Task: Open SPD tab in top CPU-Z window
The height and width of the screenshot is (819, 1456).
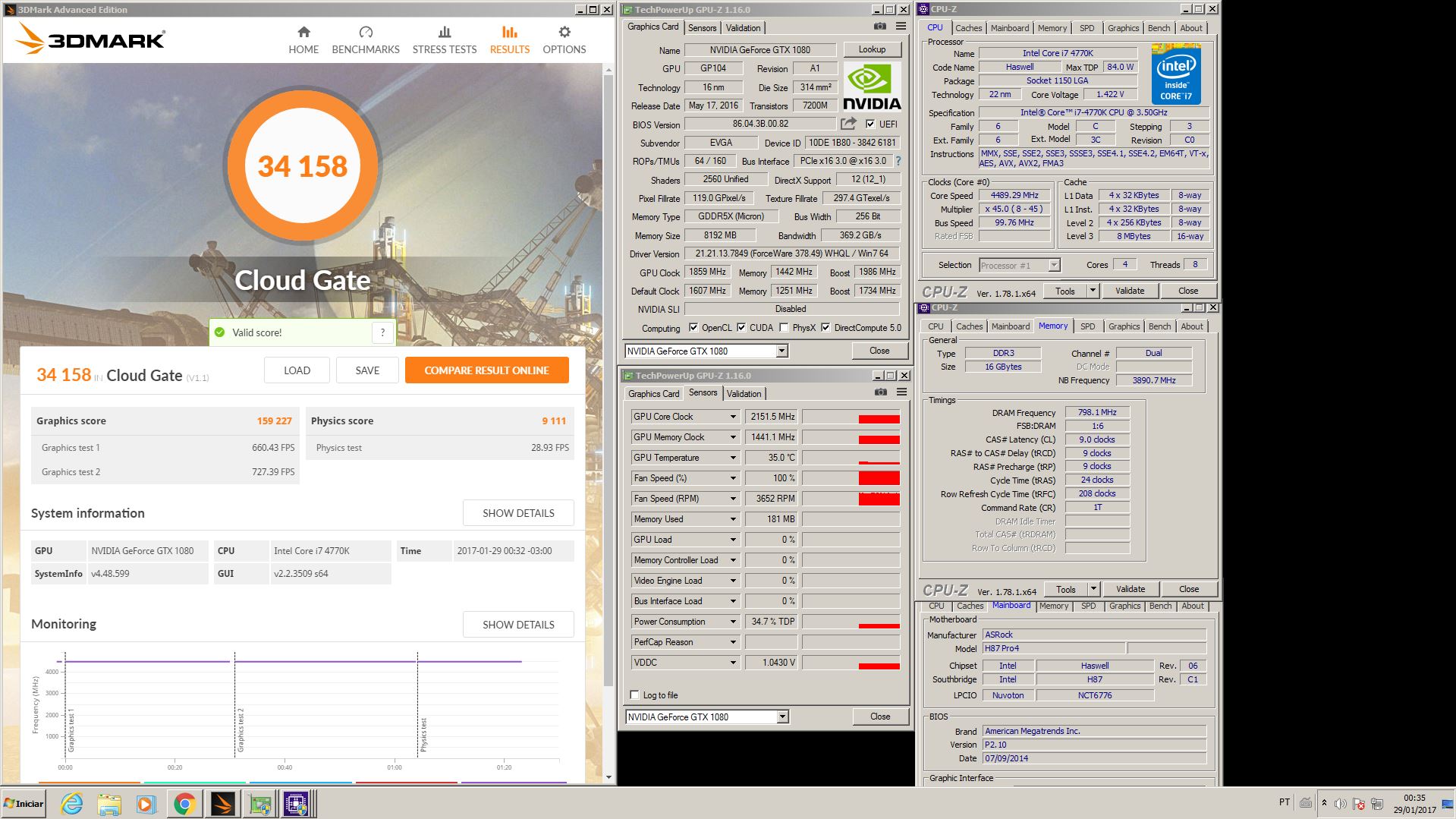Action: 1087,28
